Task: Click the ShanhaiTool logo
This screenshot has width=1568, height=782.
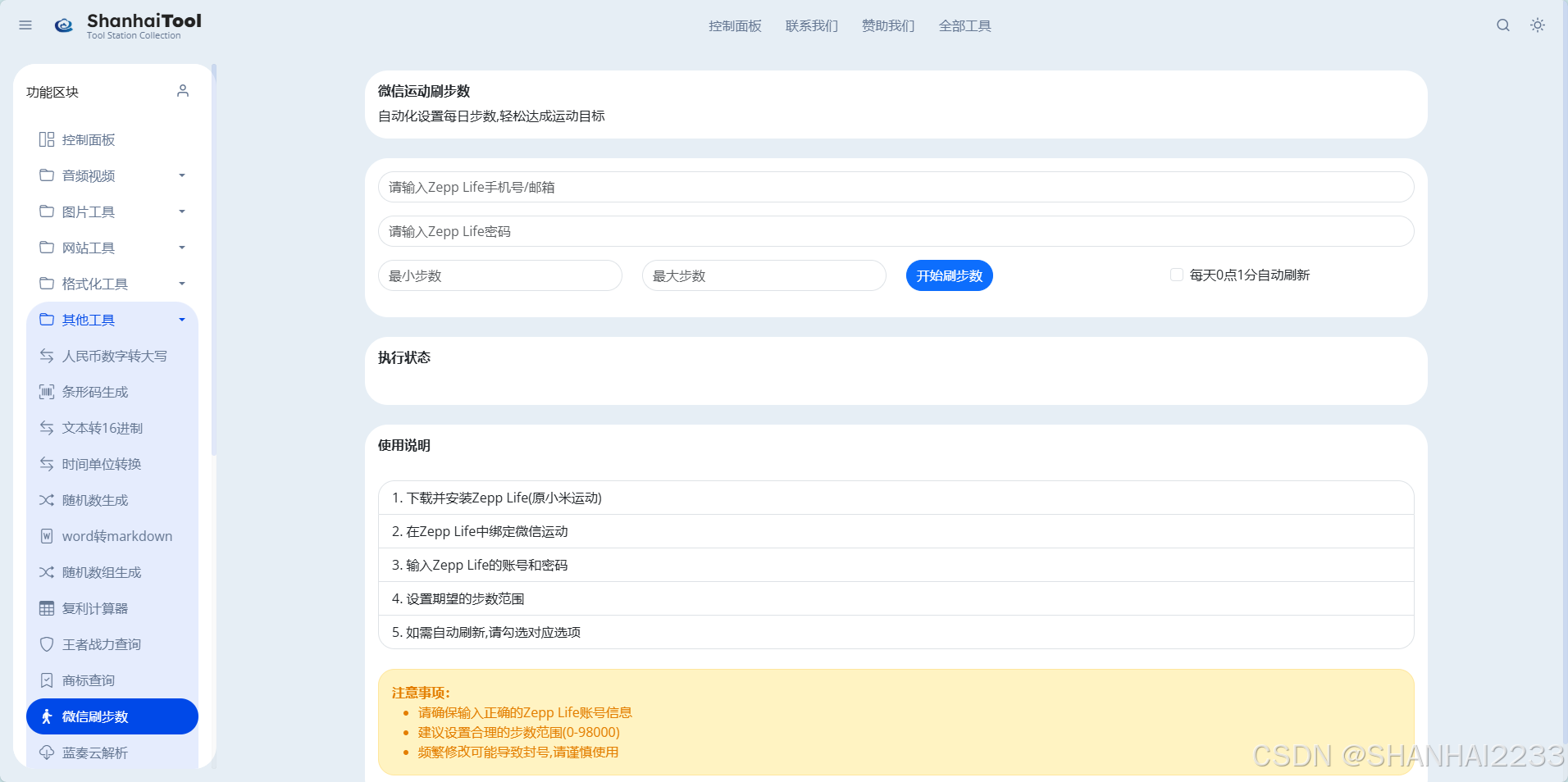Action: tap(128, 26)
